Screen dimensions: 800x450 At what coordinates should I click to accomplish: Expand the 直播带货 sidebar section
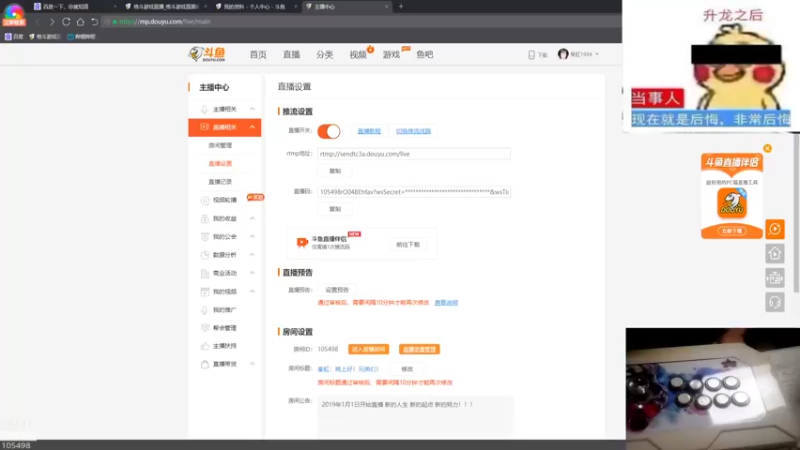pos(252,364)
